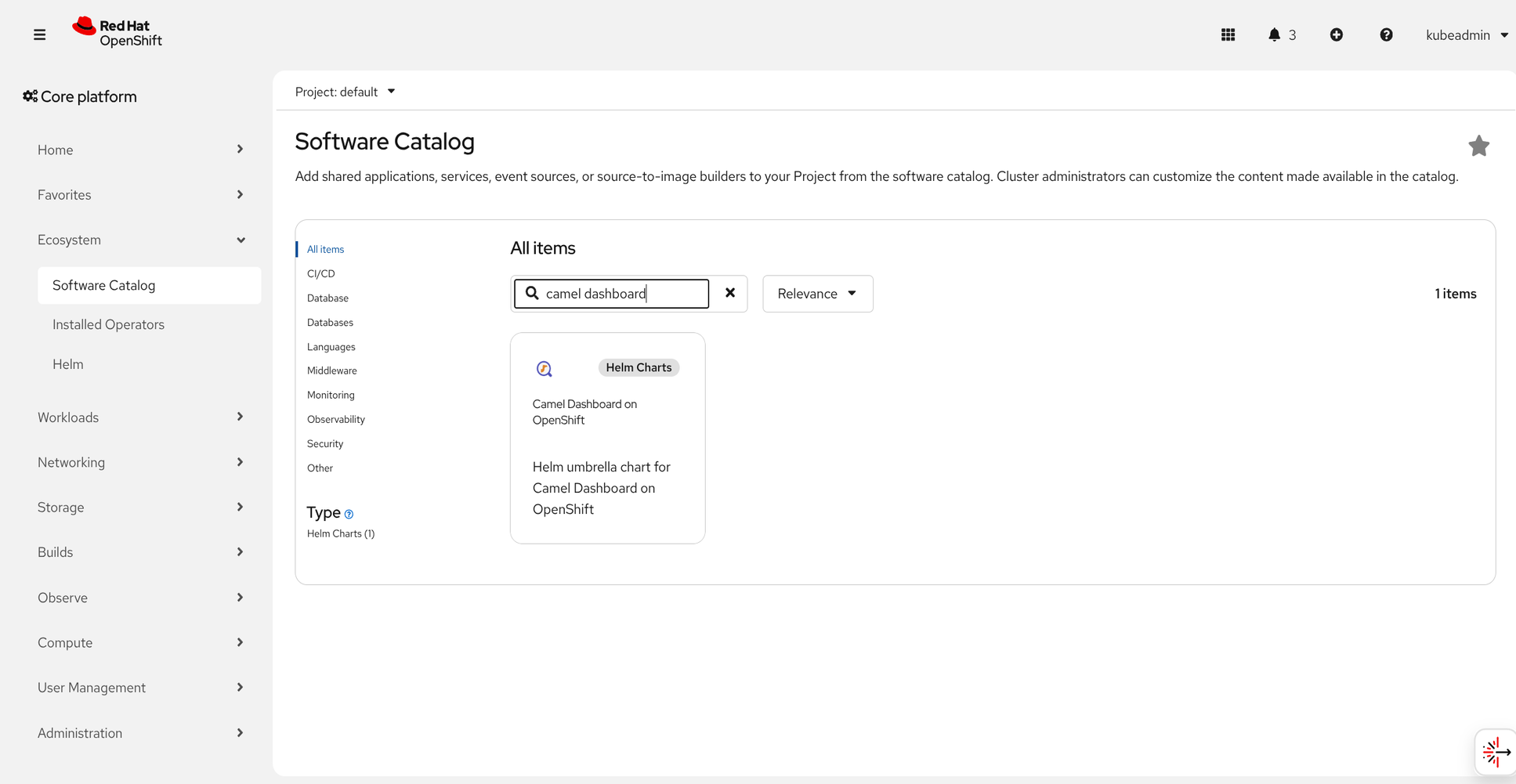Toggle the hamburger navigation menu
Viewport: 1516px width, 784px height.
click(39, 34)
